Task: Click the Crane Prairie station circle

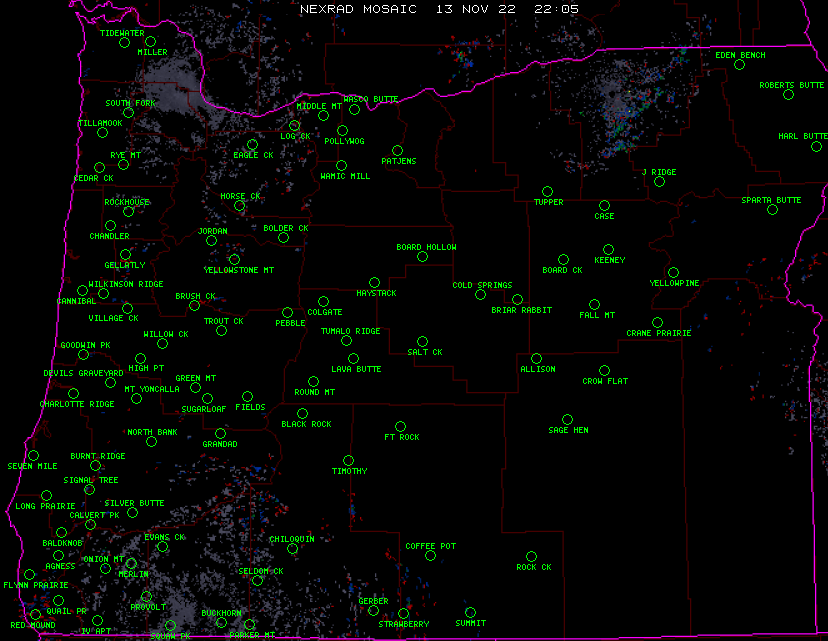Action: [x=657, y=322]
